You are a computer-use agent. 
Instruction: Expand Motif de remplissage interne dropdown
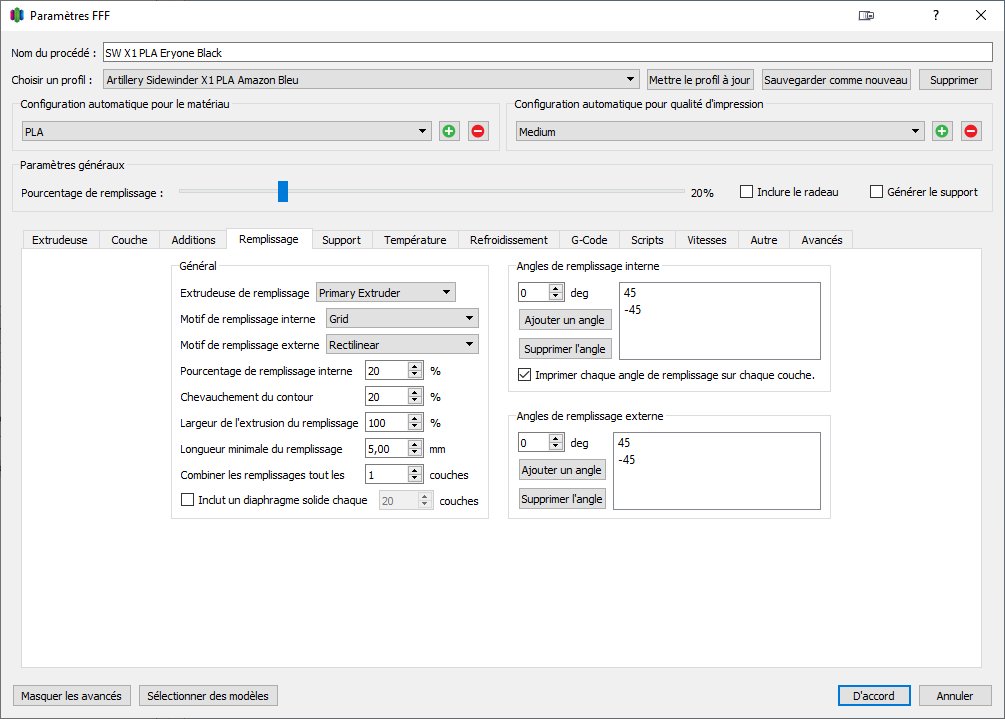pos(402,318)
